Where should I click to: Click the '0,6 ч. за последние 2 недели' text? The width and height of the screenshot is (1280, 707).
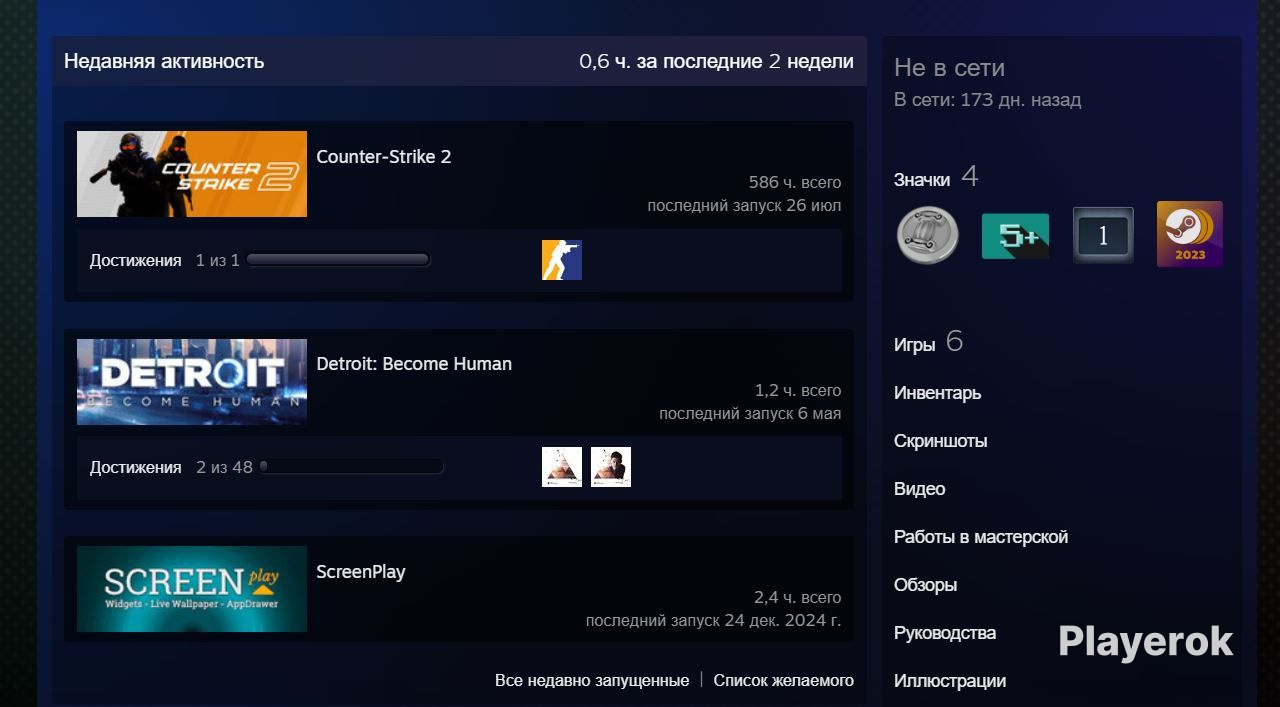click(x=716, y=61)
